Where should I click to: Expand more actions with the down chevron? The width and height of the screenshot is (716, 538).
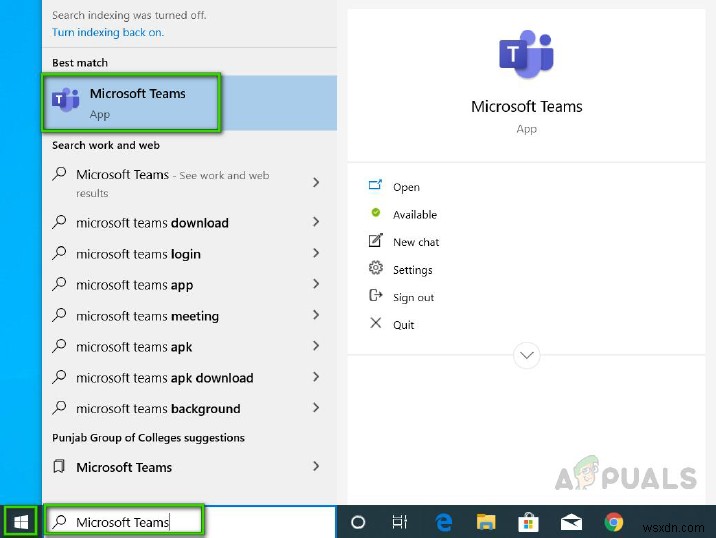(526, 355)
